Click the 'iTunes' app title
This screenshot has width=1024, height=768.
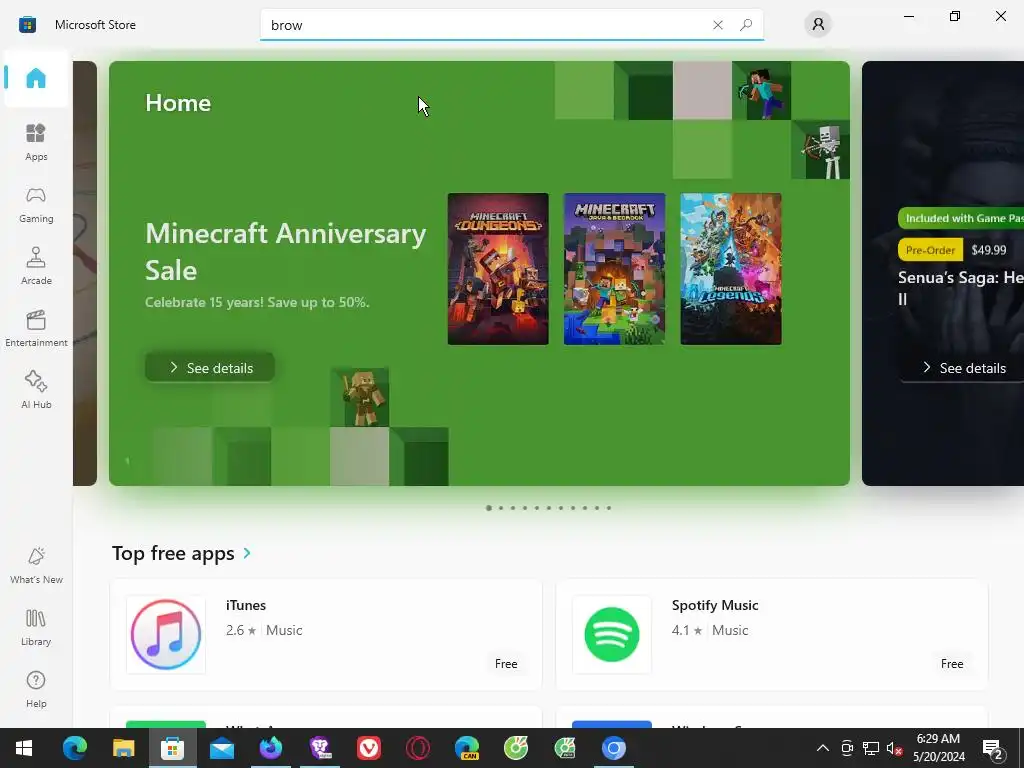point(246,605)
